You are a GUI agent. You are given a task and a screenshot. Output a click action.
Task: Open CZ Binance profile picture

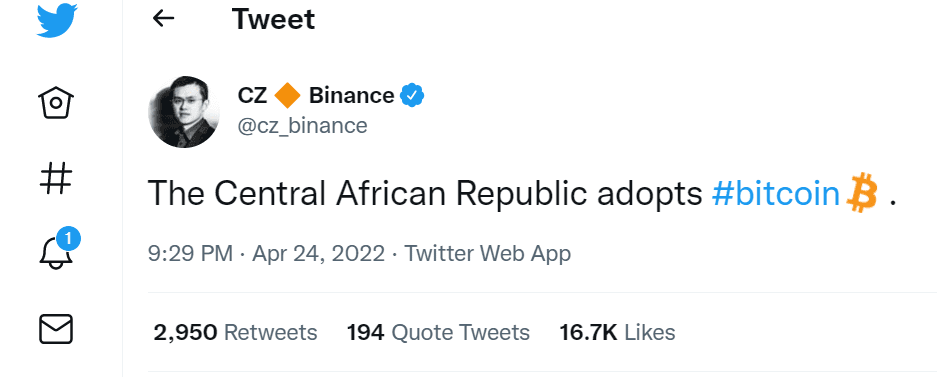pos(183,112)
